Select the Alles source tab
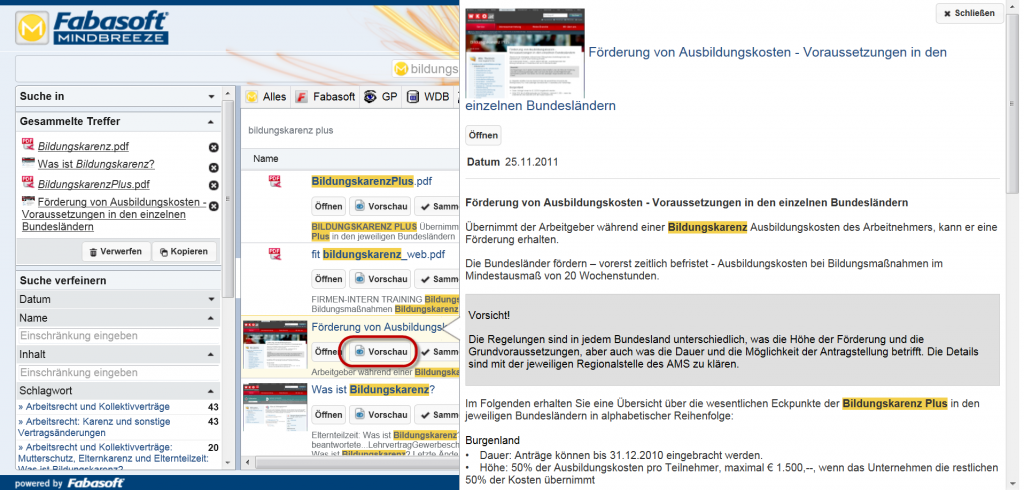The height and width of the screenshot is (490, 1024). click(266, 97)
